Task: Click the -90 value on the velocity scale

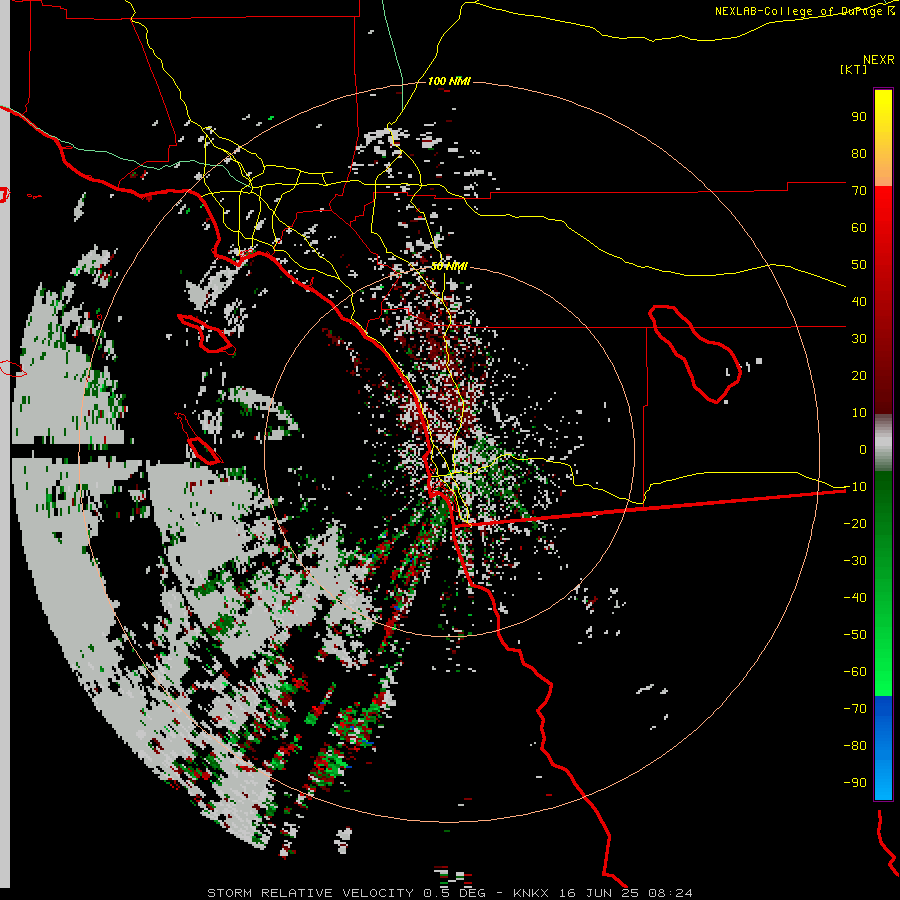Action: click(855, 783)
